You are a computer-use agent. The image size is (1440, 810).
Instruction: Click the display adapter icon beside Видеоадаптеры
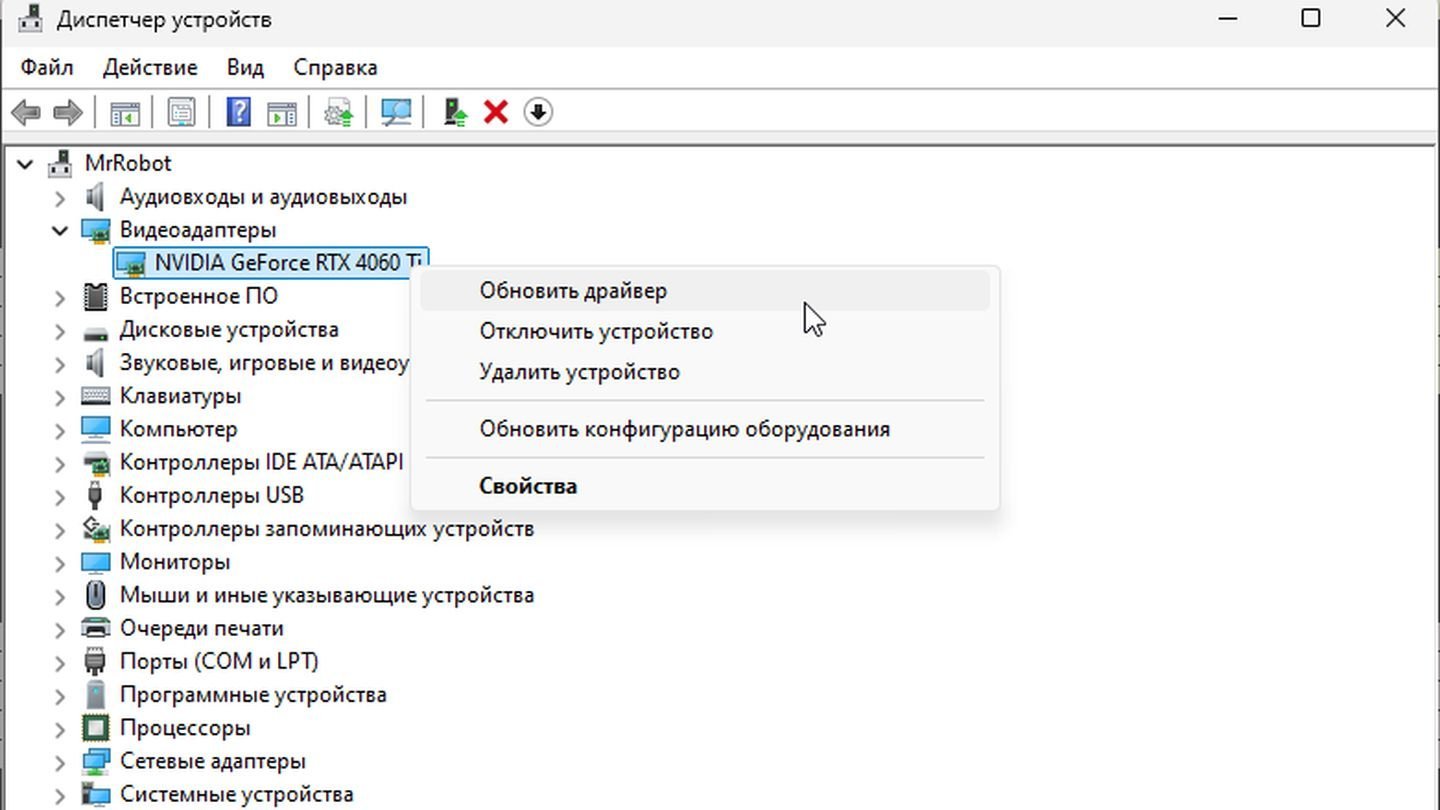click(95, 230)
